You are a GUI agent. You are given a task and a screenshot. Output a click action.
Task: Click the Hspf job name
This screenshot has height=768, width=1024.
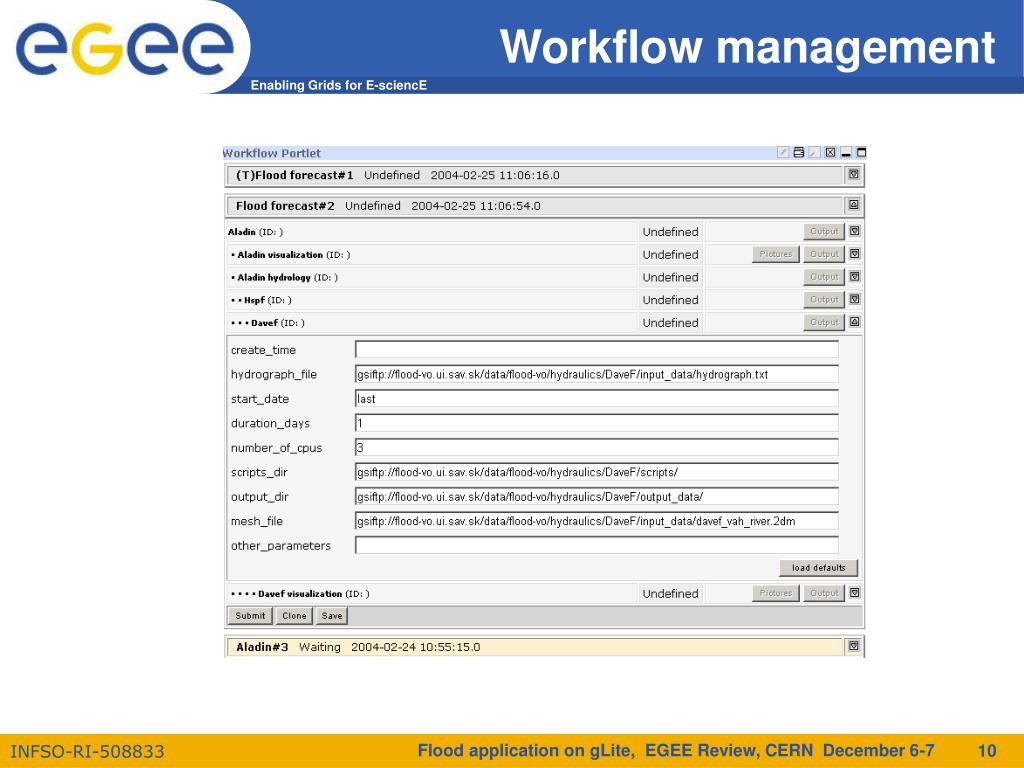click(254, 300)
